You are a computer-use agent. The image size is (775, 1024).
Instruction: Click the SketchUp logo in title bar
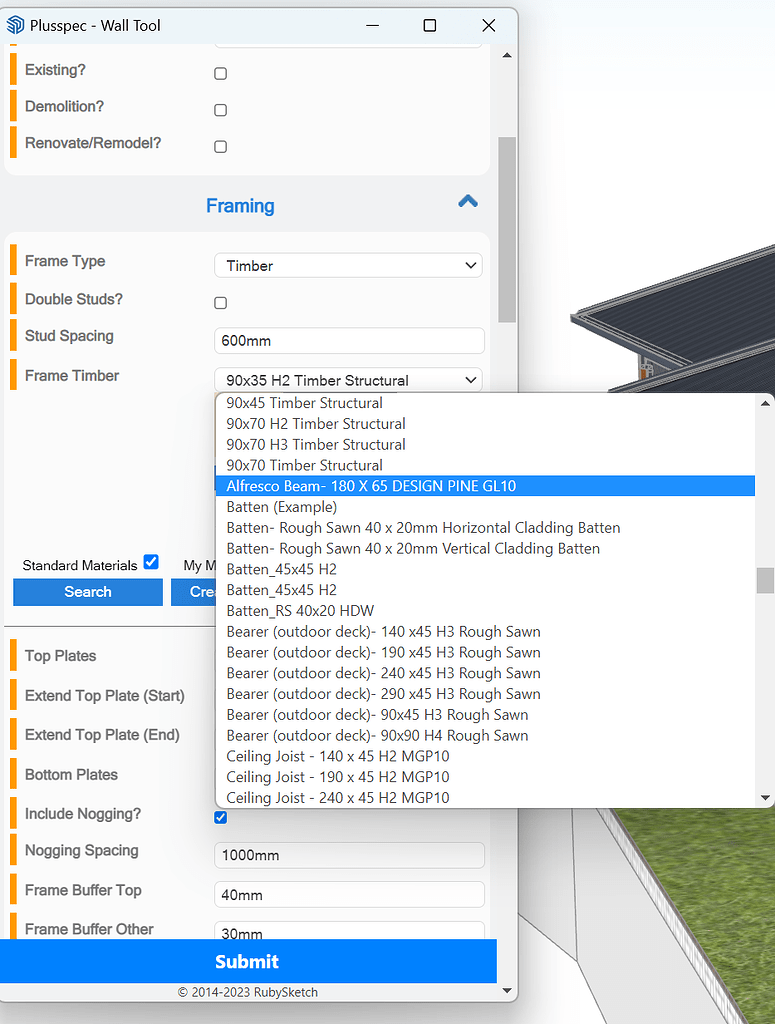pyautogui.click(x=16, y=25)
